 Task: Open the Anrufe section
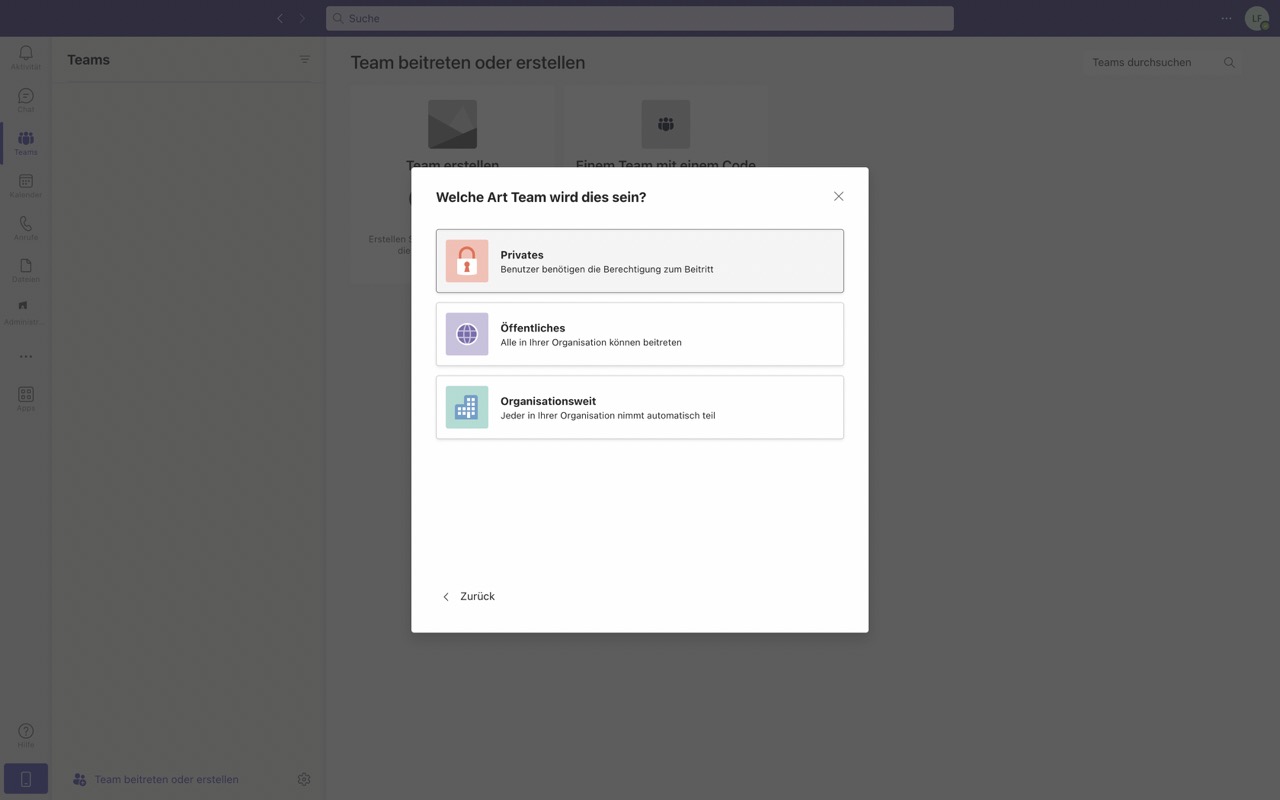click(25, 225)
